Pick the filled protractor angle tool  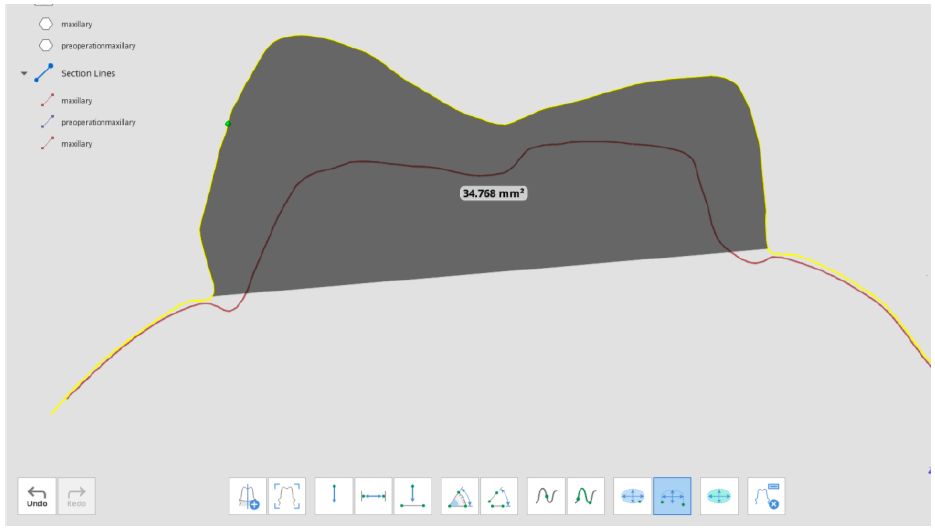coord(460,496)
